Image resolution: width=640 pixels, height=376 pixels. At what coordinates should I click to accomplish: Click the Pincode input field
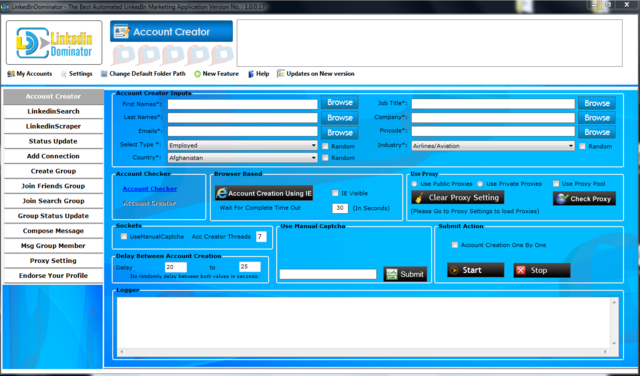click(493, 131)
